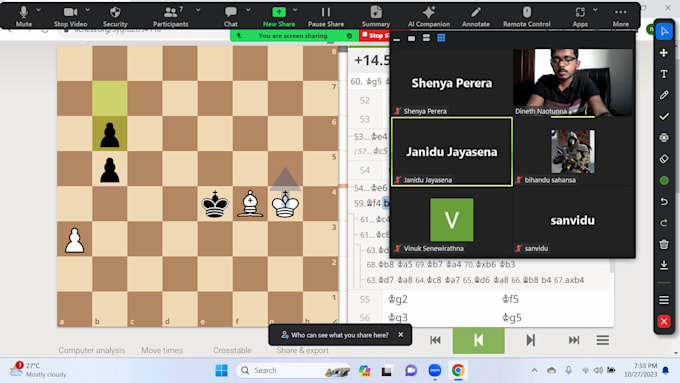Viewport: 680px width, 383px height.
Task: Open audio options arrow next to Mute
Action: click(x=39, y=10)
